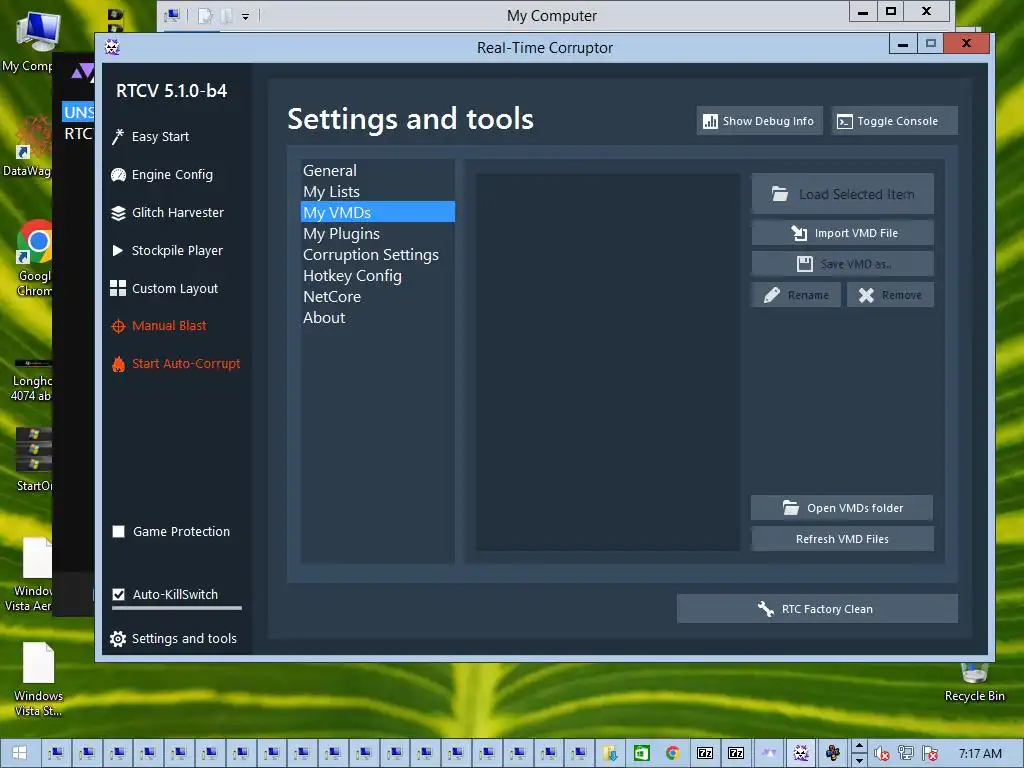The width and height of the screenshot is (1024, 768).
Task: Select DataWagon desktop shortcut
Action: tap(27, 147)
